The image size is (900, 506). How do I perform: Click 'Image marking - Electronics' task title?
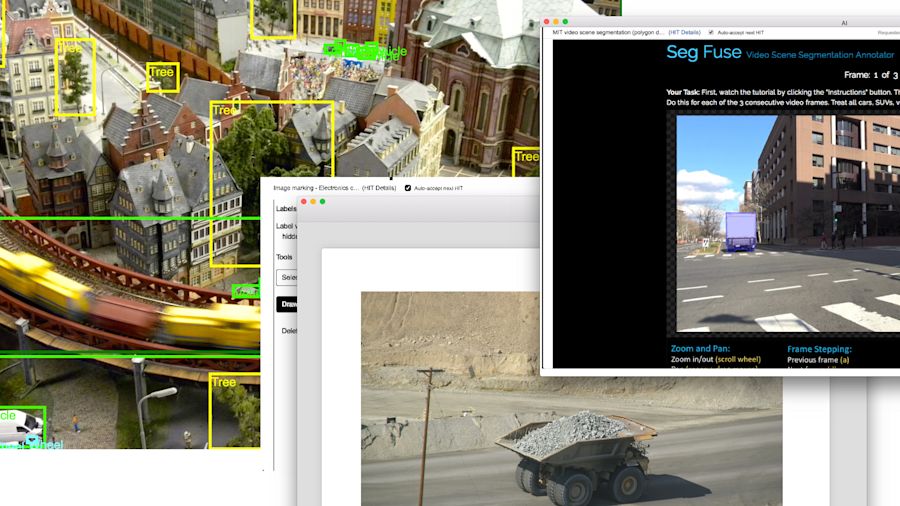tap(316, 188)
